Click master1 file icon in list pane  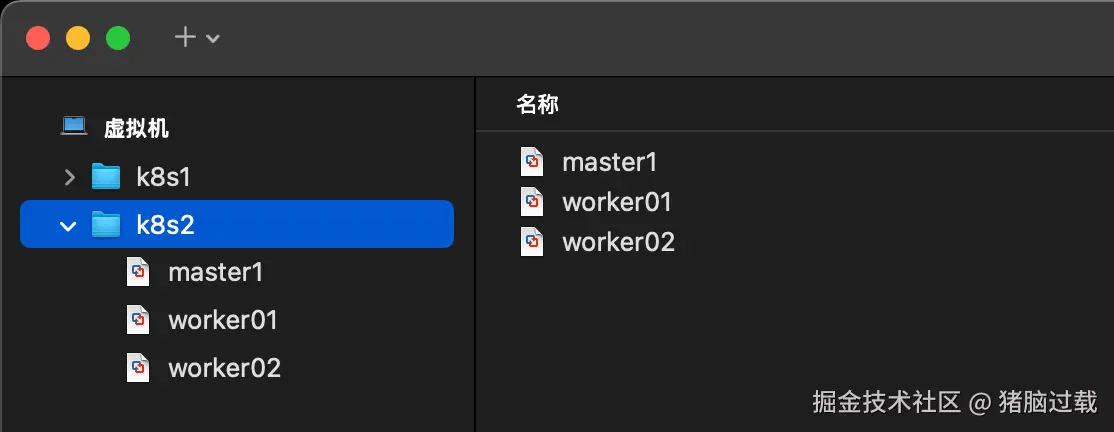point(532,162)
